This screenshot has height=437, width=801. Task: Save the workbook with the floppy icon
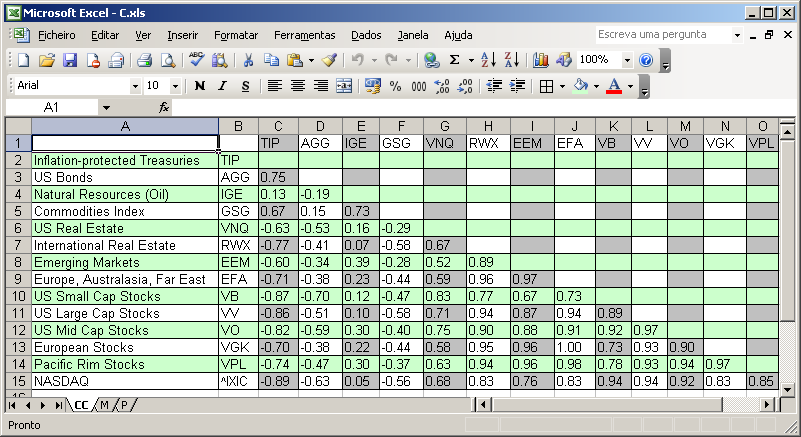click(70, 60)
